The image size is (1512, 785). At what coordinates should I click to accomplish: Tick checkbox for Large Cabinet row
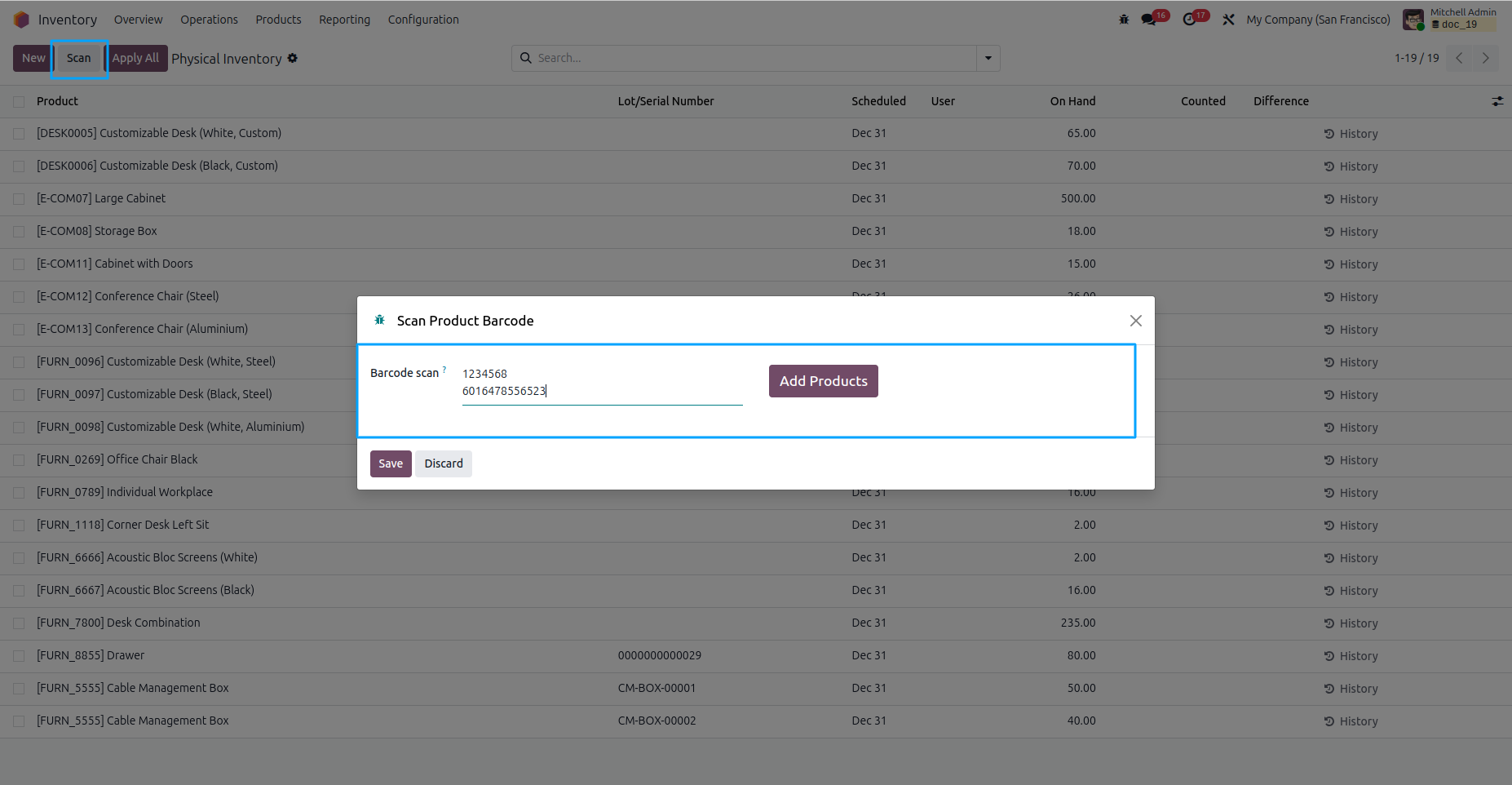19,199
